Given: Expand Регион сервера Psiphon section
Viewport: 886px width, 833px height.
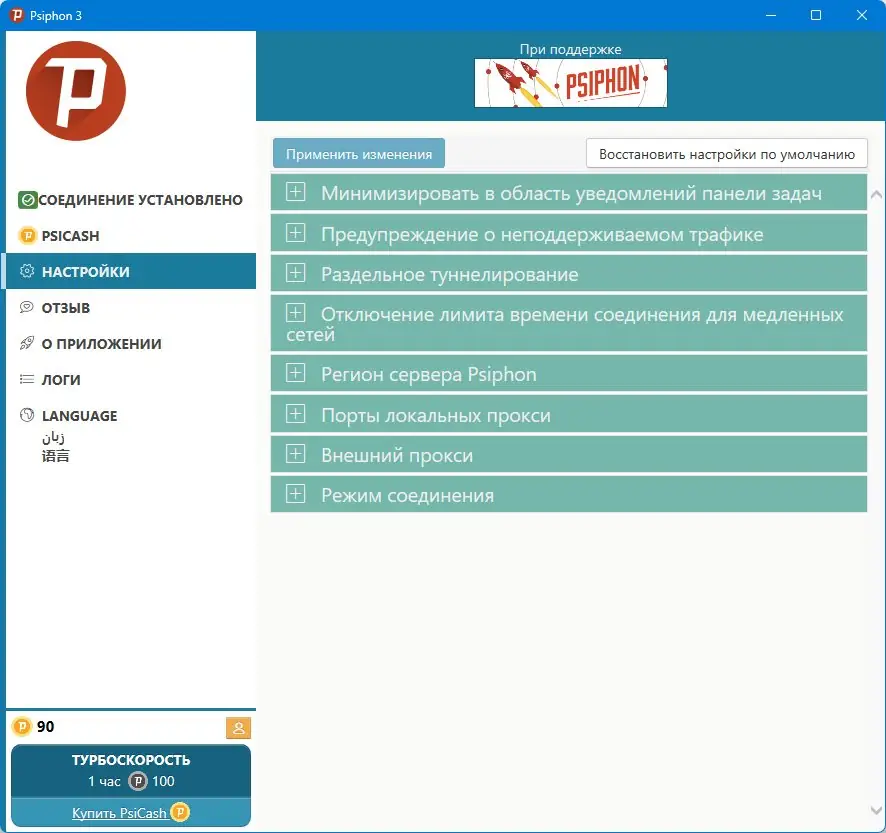Looking at the screenshot, I should (568, 374).
